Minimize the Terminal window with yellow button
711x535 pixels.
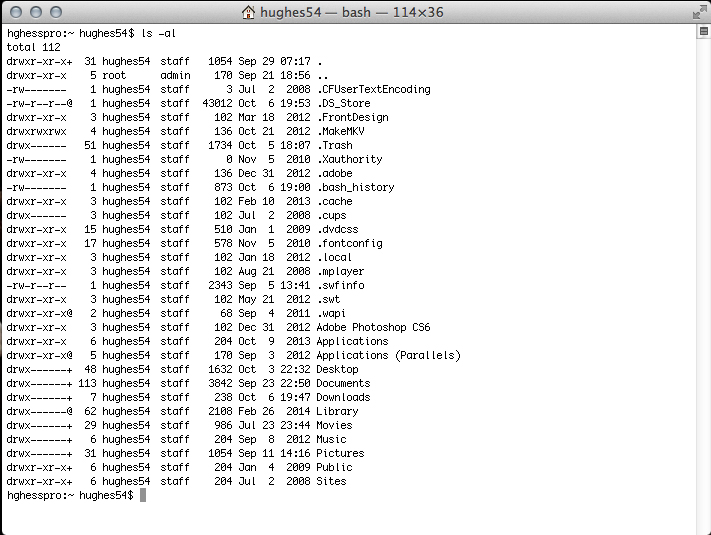pos(35,13)
